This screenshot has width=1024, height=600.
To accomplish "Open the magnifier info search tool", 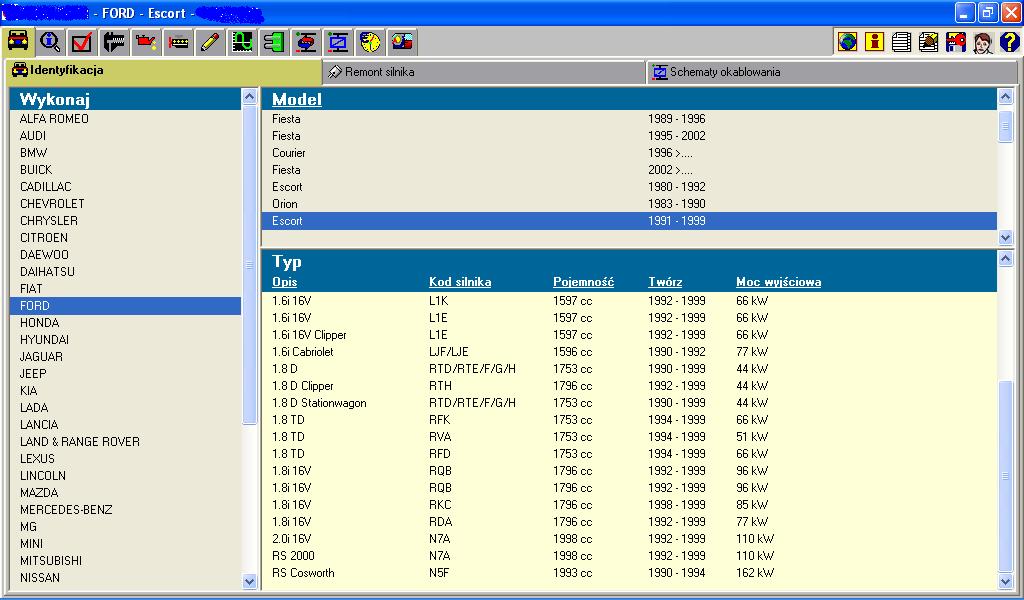I will click(50, 42).
